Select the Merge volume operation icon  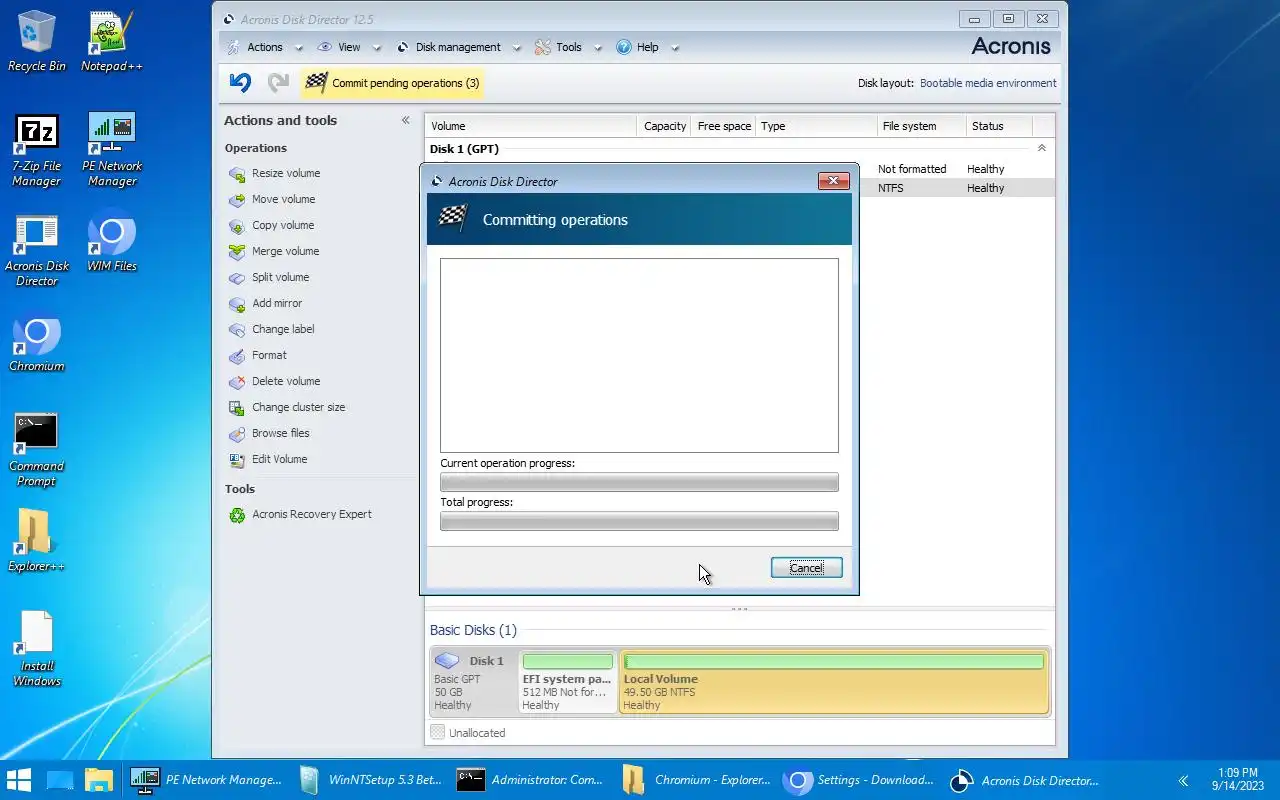click(237, 252)
